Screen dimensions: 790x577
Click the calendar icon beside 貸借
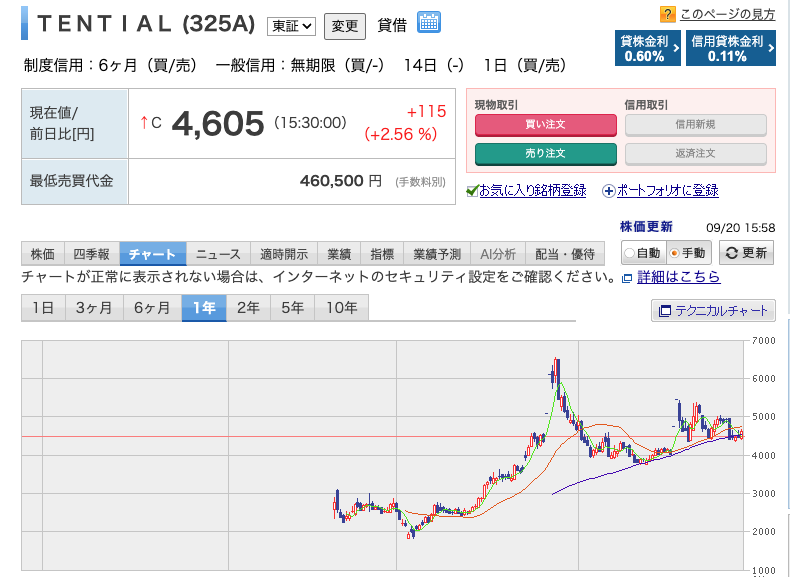click(429, 22)
